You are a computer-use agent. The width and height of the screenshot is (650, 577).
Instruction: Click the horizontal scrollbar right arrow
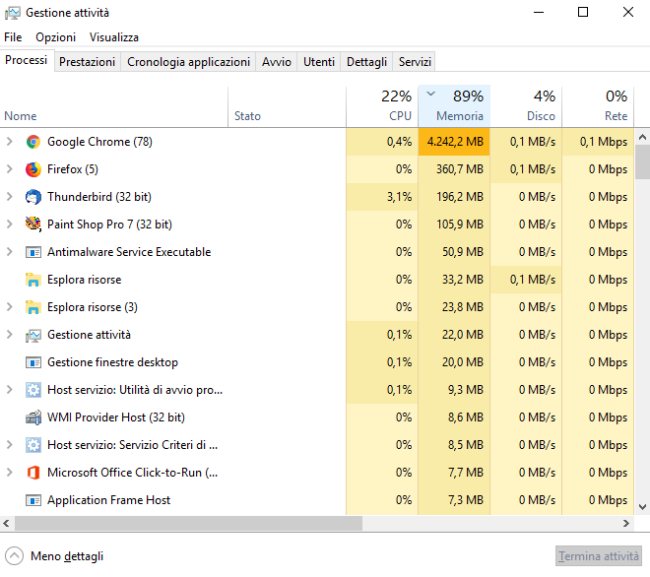[x=626, y=524]
